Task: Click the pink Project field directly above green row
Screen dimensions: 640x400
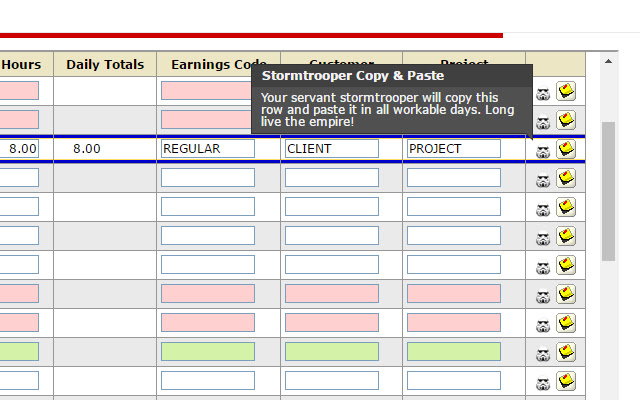Action: click(454, 322)
